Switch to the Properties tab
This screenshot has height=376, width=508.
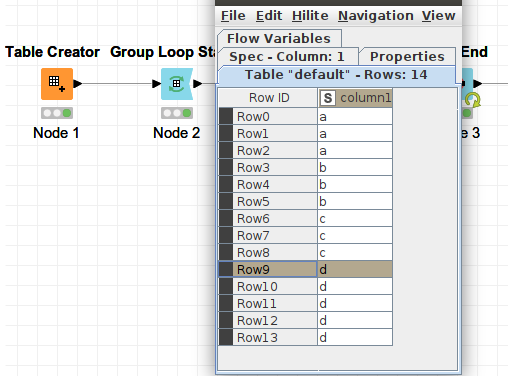(407, 57)
